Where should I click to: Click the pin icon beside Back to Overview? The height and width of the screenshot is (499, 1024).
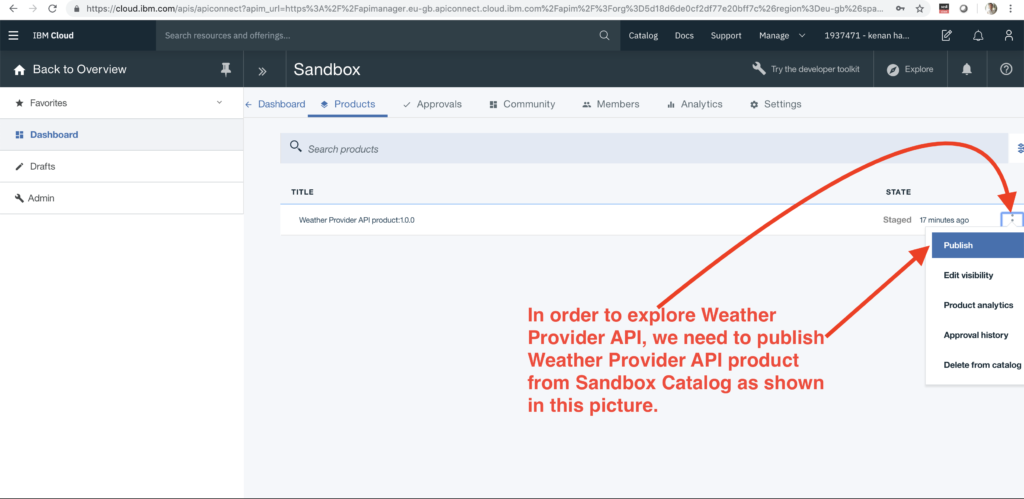[x=226, y=69]
